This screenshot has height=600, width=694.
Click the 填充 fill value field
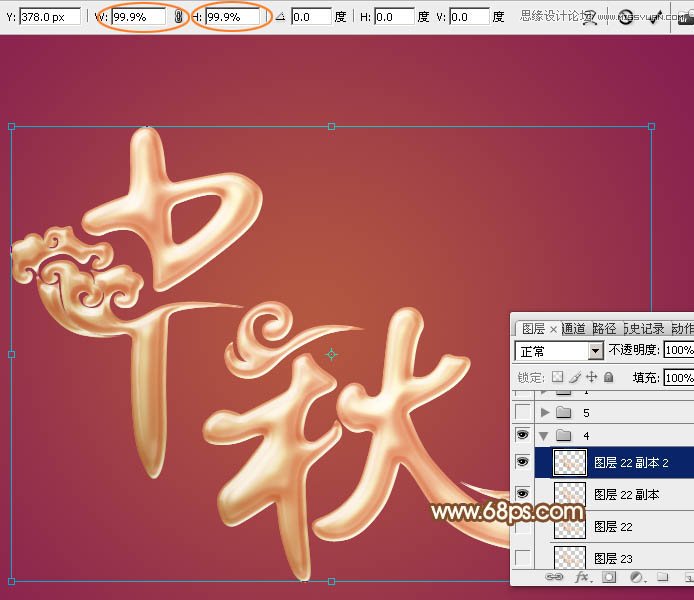pos(679,377)
